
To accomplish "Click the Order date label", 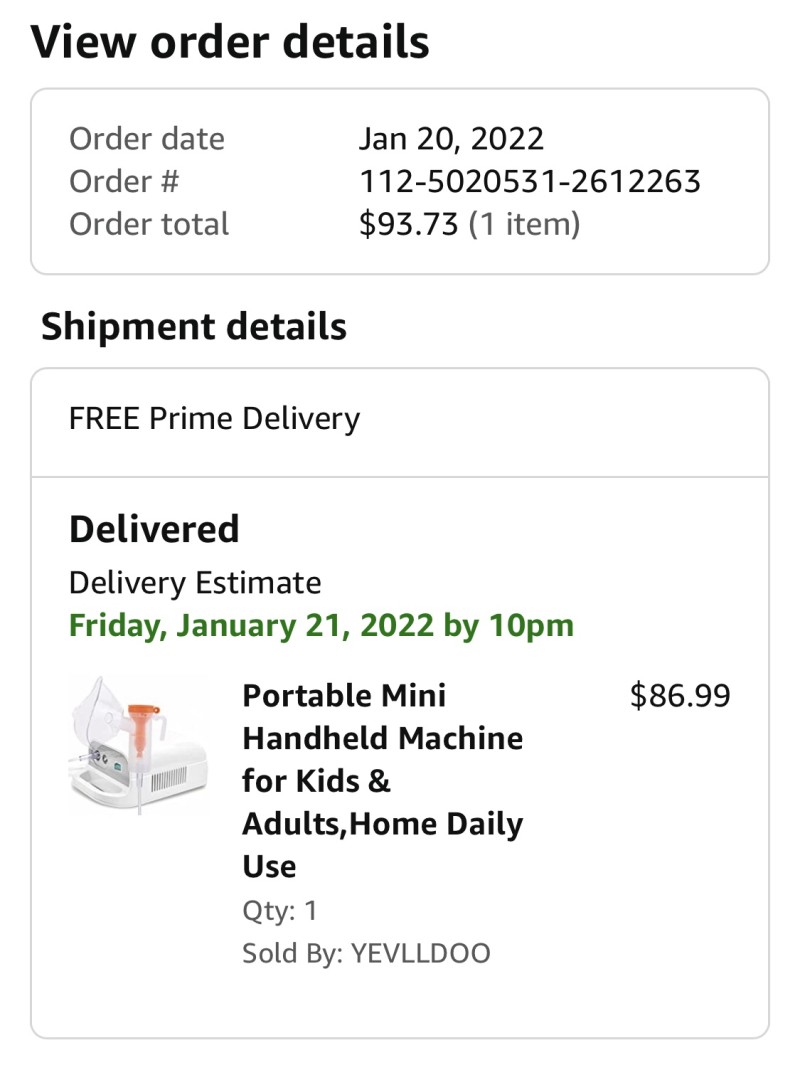I will (147, 138).
